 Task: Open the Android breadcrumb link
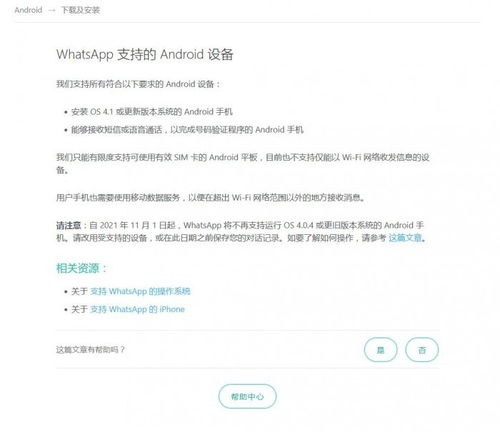[x=28, y=10]
